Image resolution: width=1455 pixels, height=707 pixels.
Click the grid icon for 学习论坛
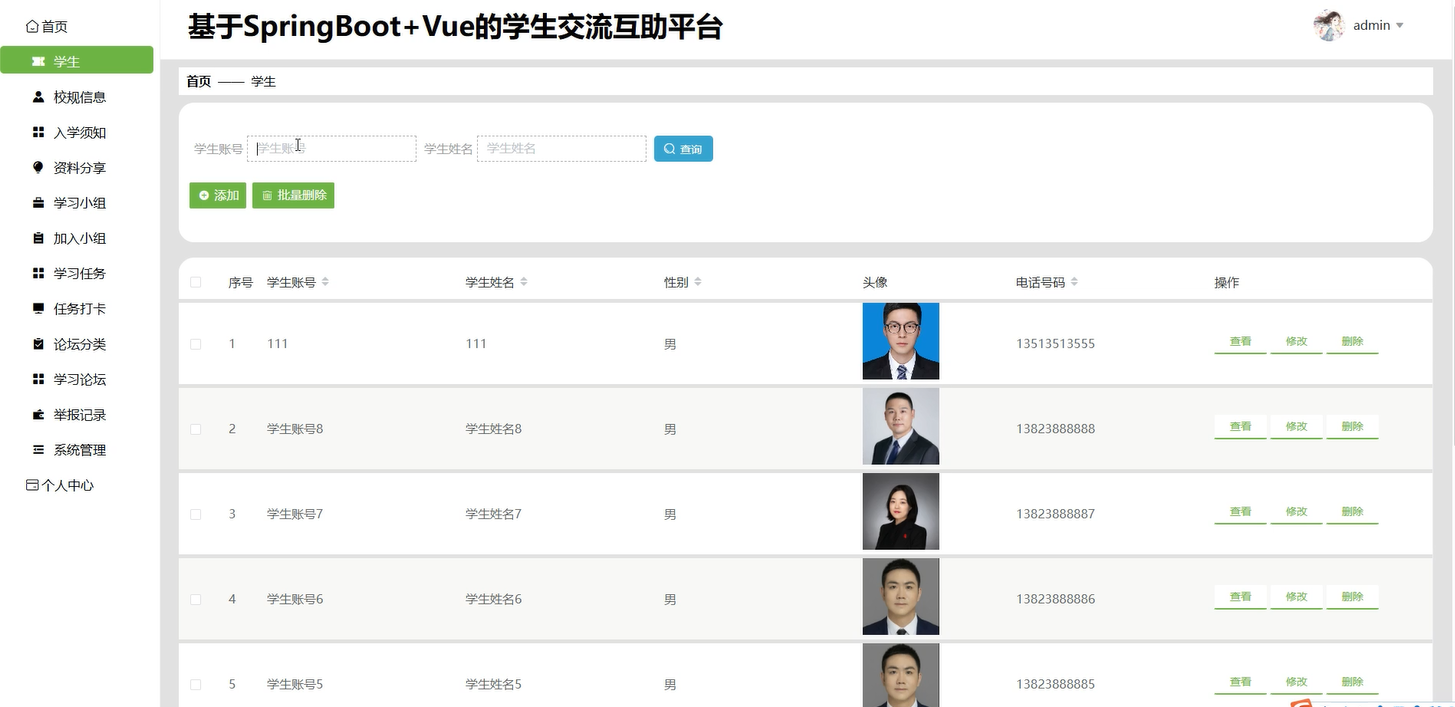point(38,379)
